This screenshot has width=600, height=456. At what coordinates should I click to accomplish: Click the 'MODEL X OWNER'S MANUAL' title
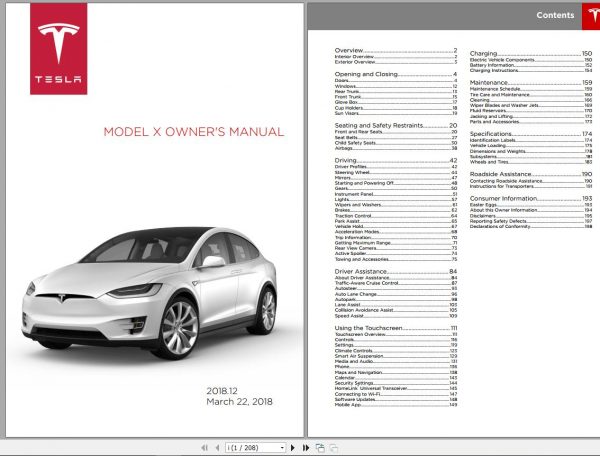[194, 132]
